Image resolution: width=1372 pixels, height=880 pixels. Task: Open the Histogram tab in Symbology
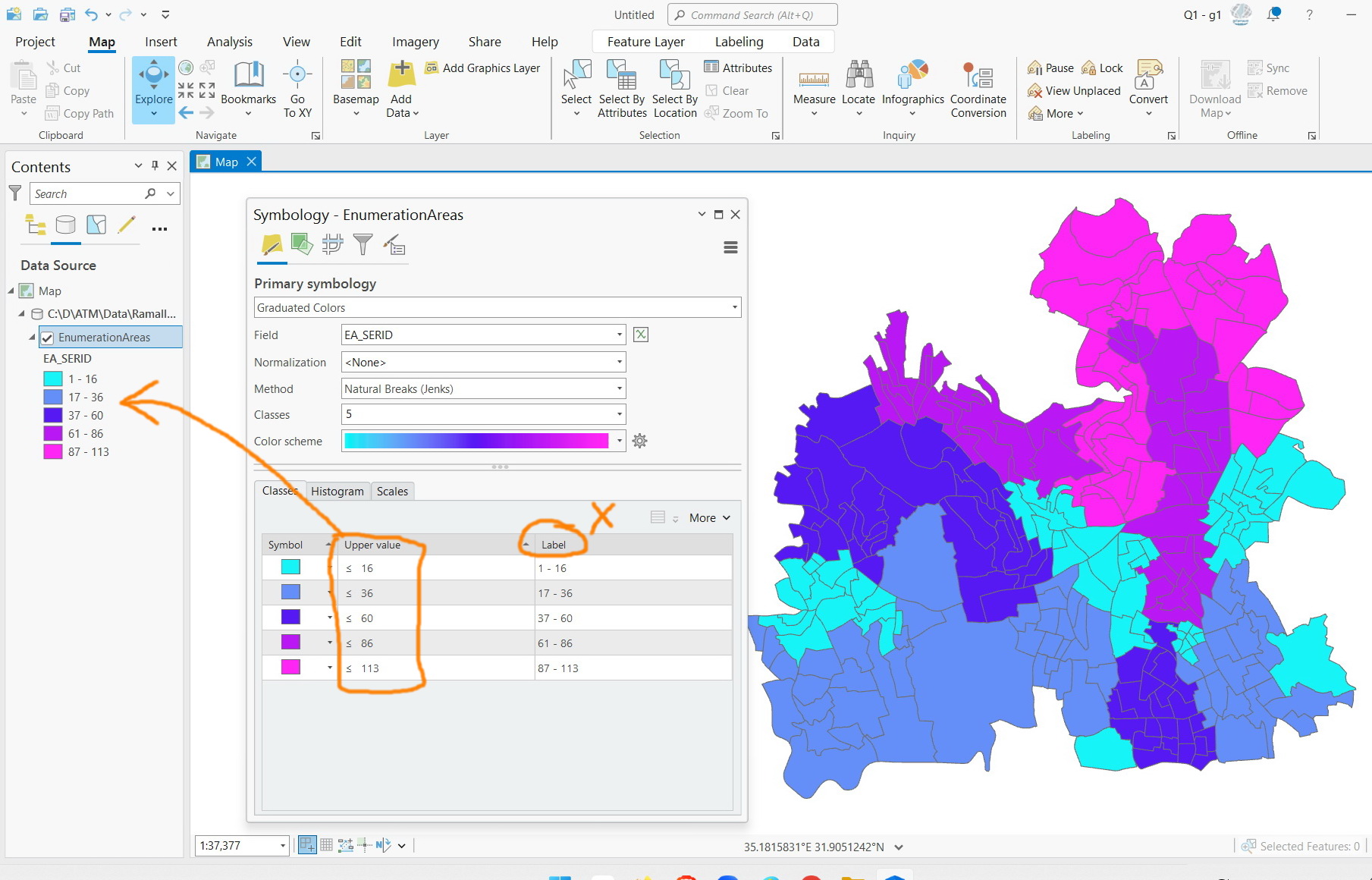(x=337, y=491)
